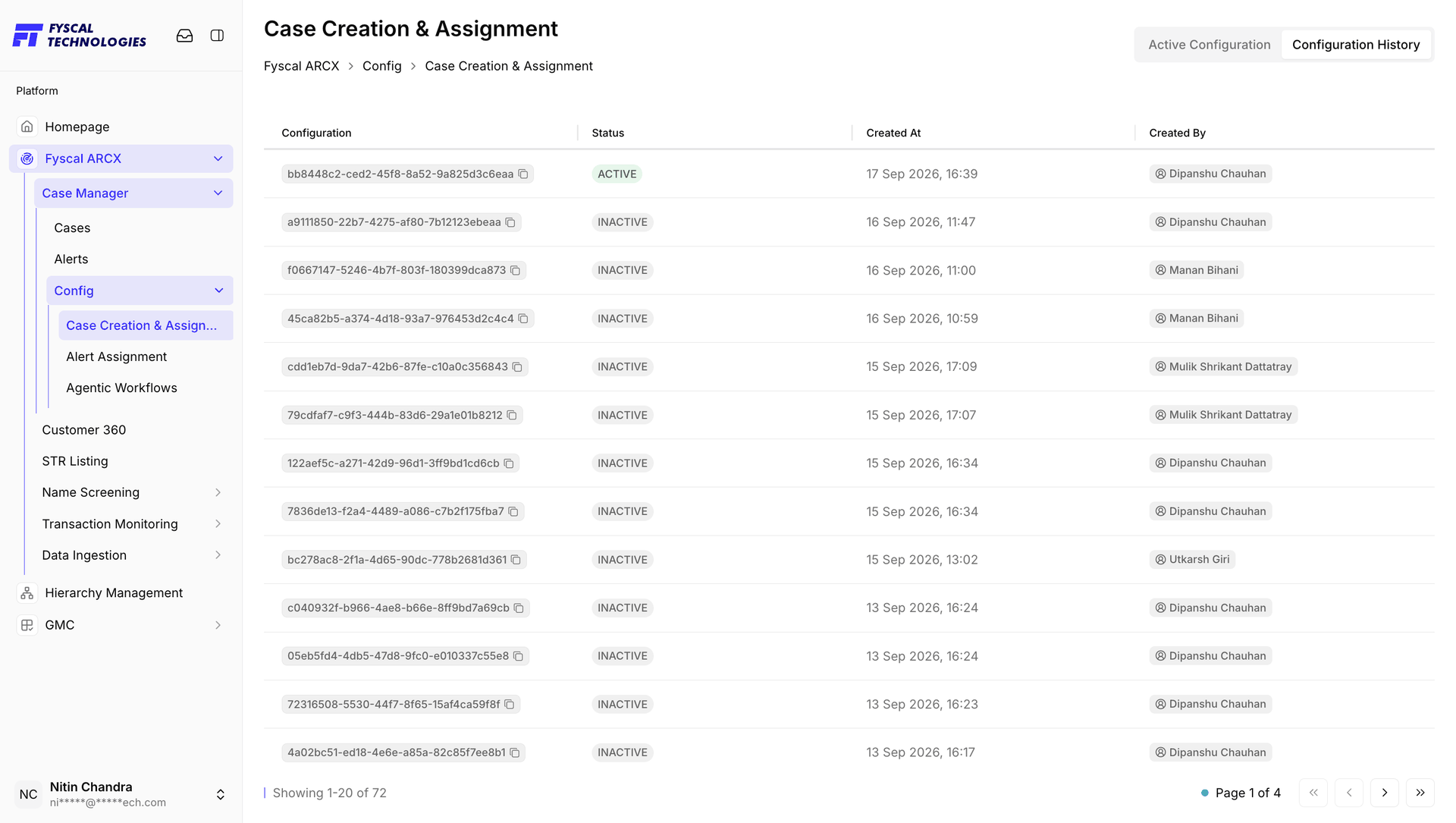Select the Configuration History tab

tap(1356, 45)
